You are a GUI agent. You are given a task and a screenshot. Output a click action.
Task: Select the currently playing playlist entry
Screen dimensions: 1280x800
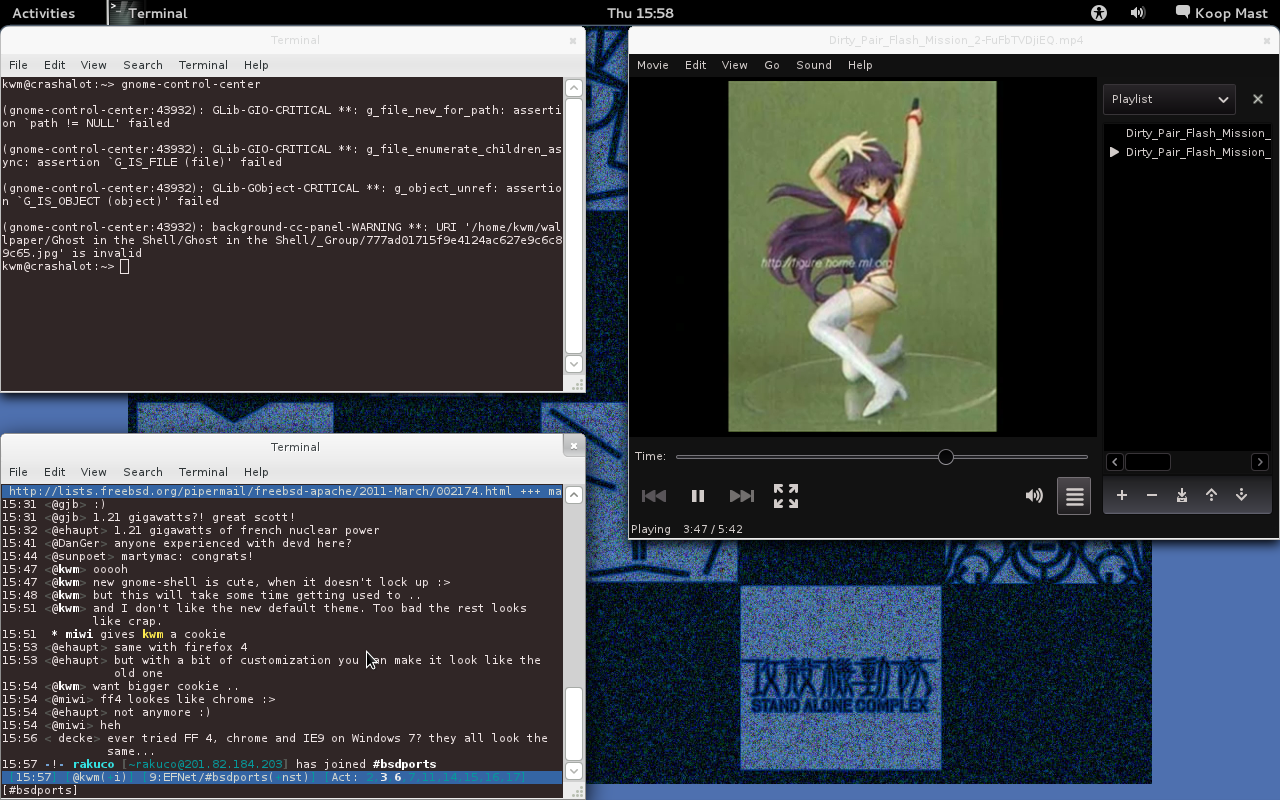pyautogui.click(x=1189, y=152)
